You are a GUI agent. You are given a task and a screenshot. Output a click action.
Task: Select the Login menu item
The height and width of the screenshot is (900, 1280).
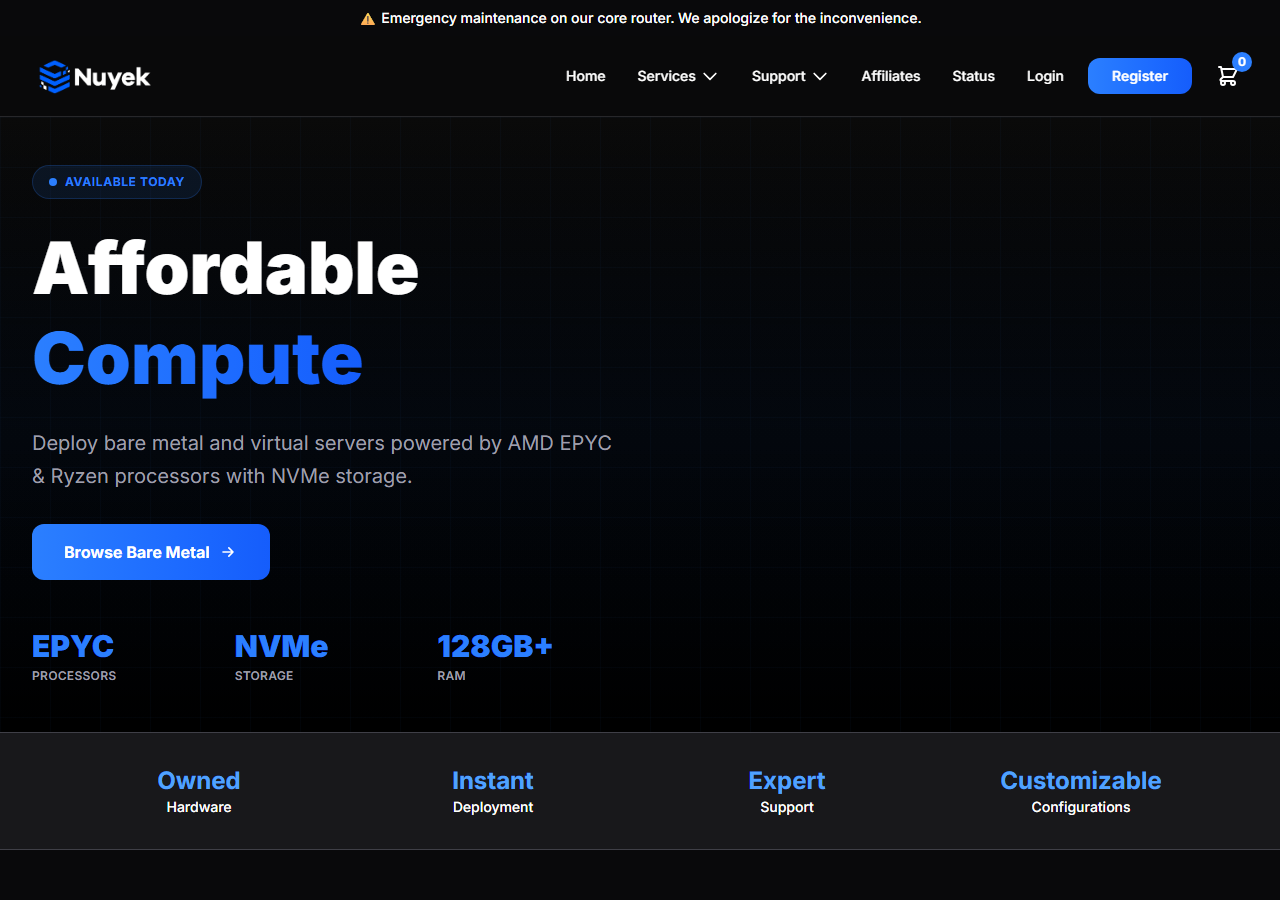(x=1045, y=76)
